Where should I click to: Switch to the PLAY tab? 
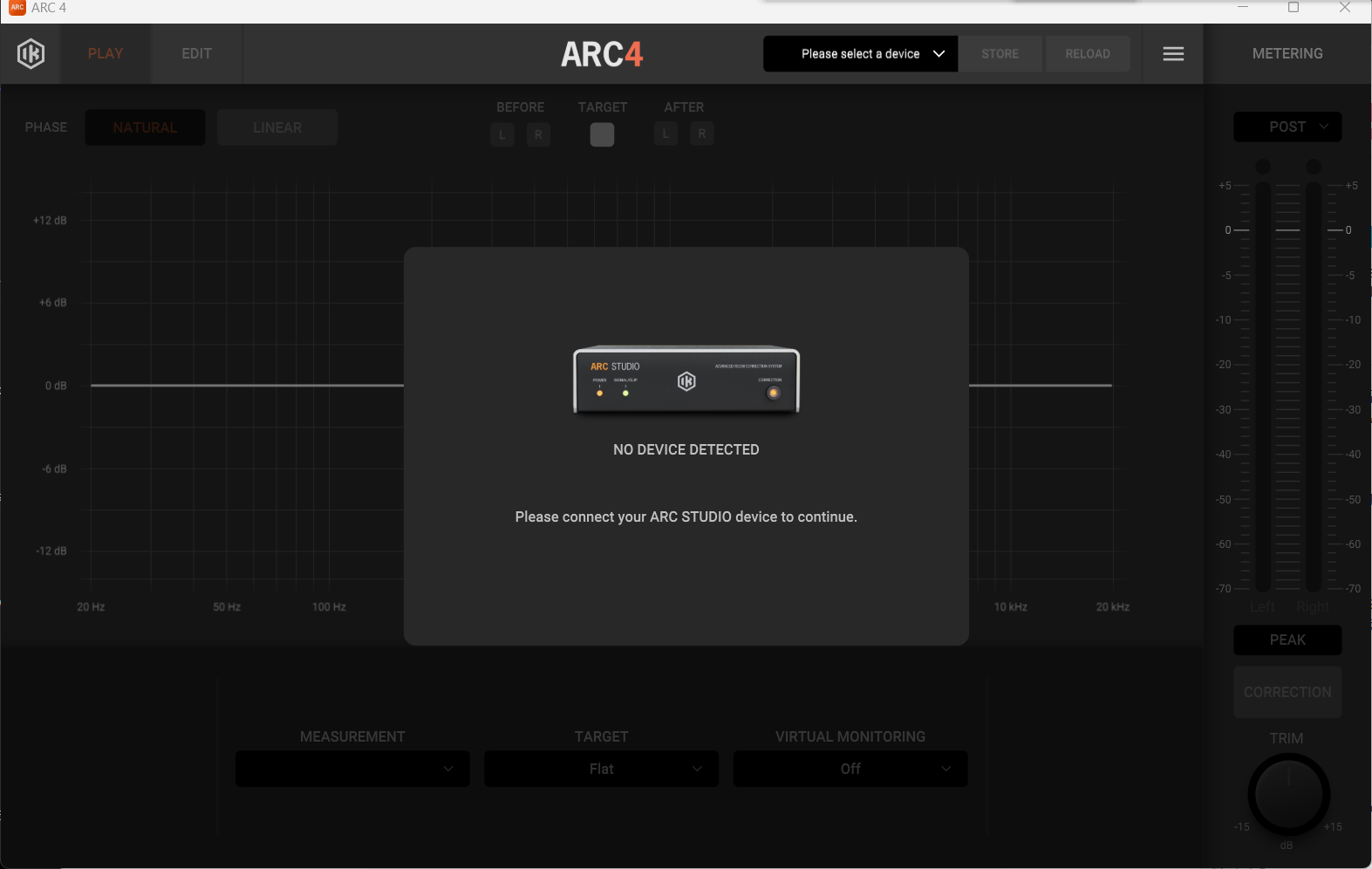[106, 54]
